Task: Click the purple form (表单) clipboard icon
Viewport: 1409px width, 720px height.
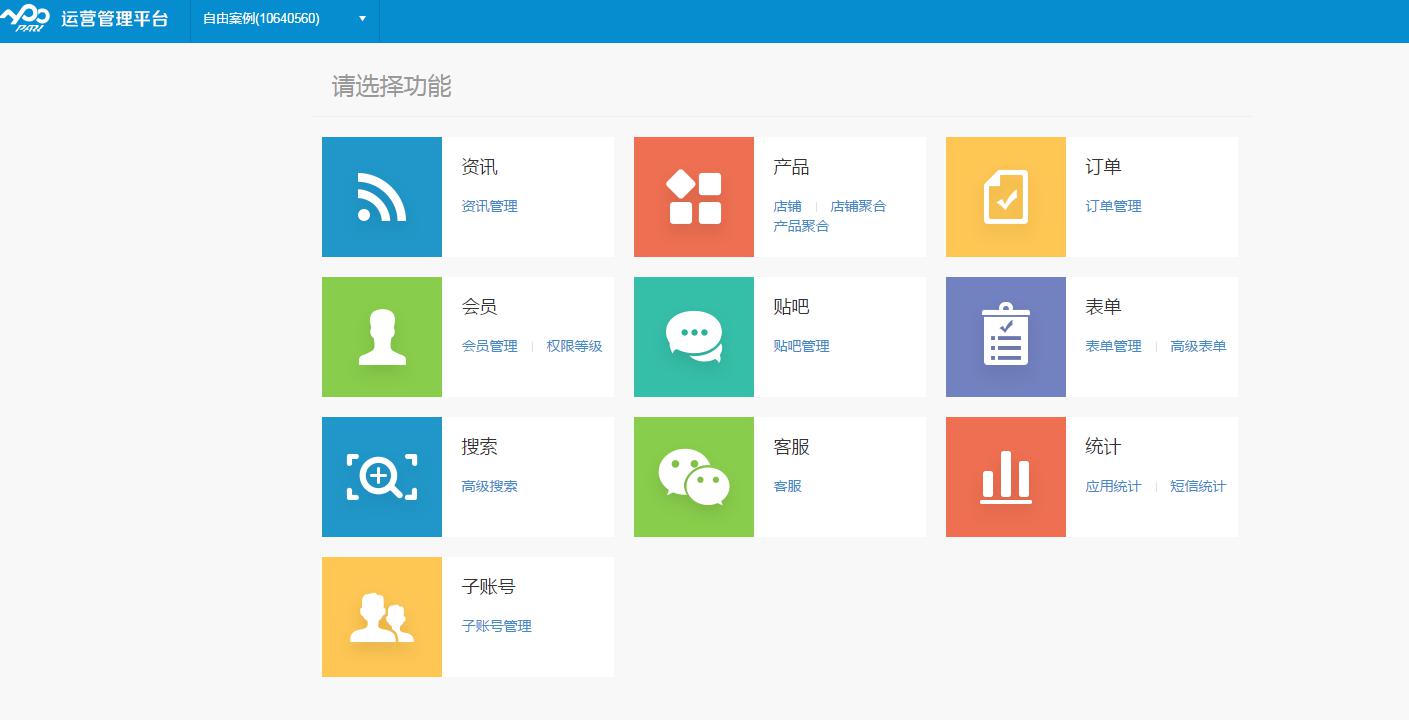Action: pos(1005,337)
